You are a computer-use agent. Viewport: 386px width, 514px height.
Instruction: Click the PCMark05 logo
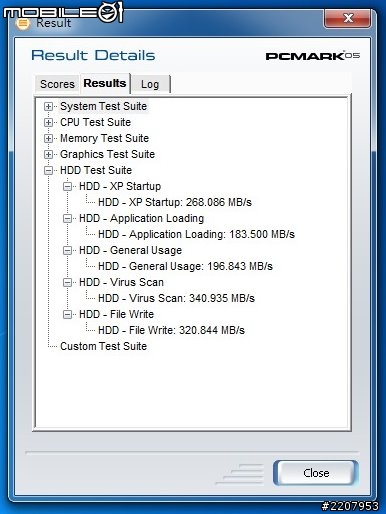[x=313, y=56]
